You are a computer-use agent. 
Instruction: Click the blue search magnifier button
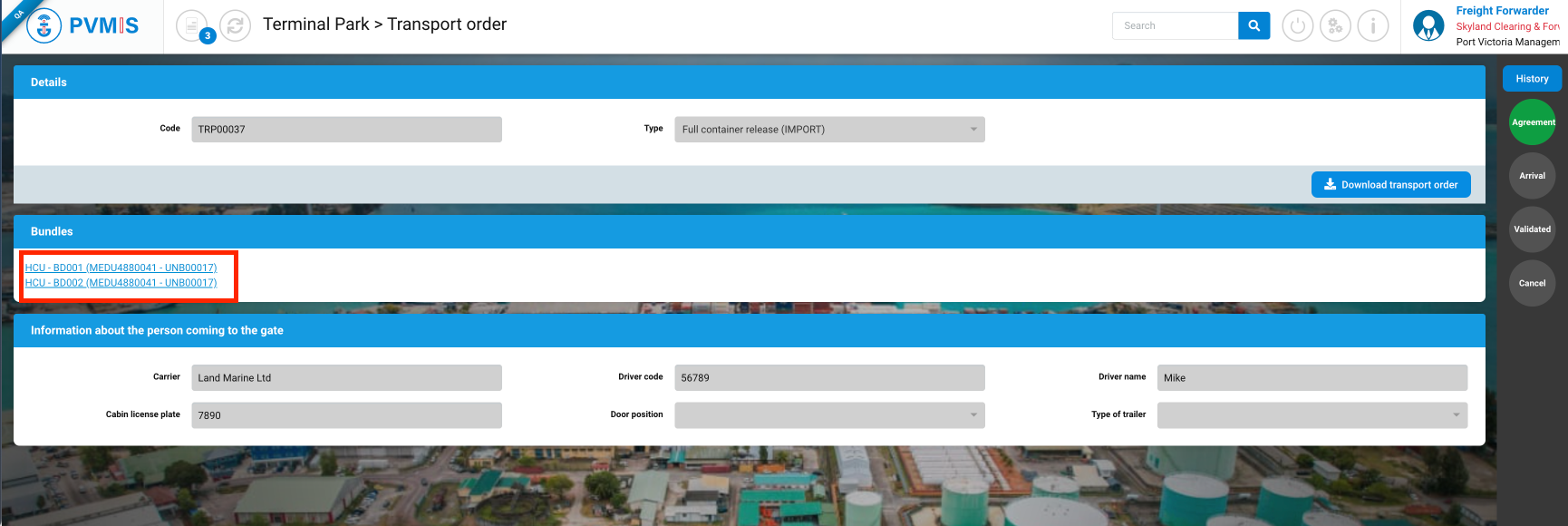(1253, 25)
